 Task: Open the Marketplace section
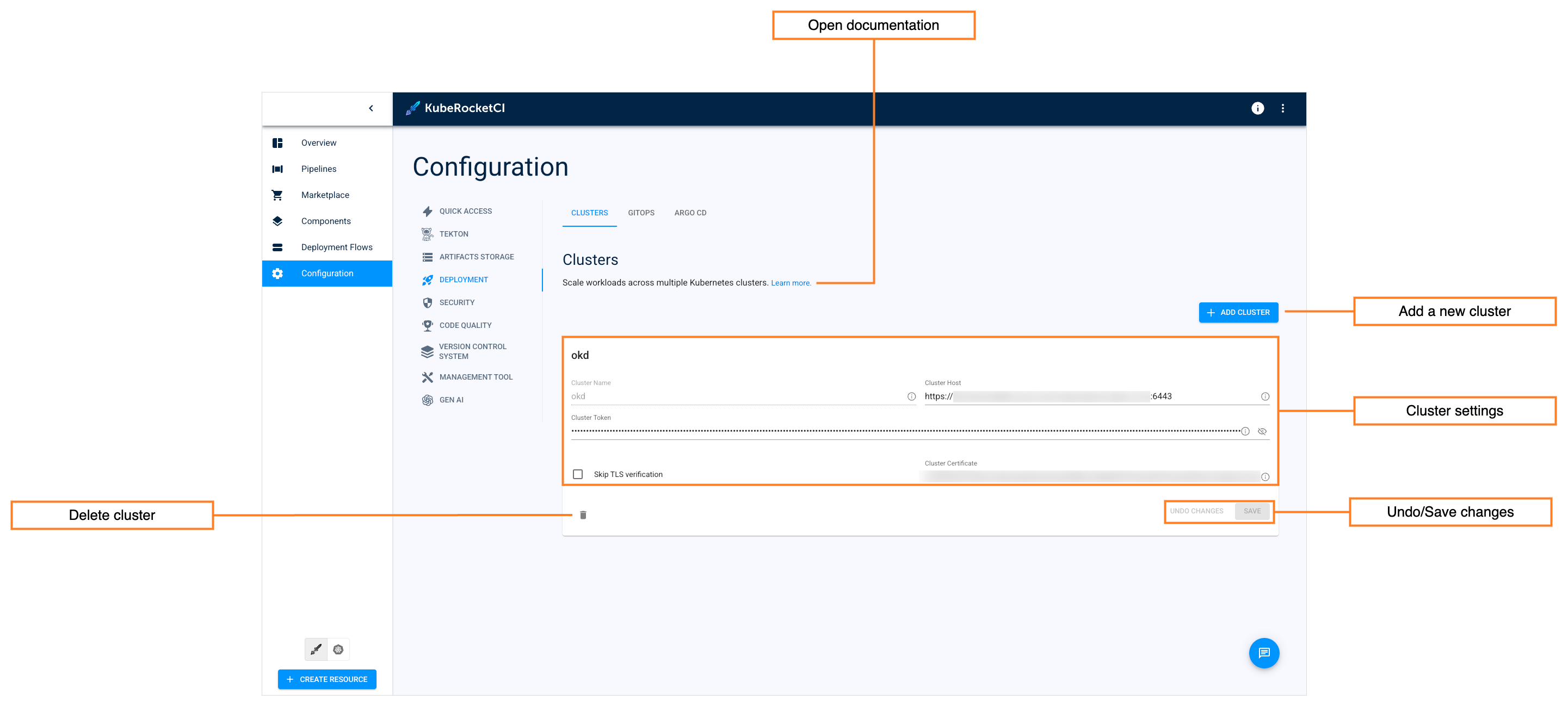pyautogui.click(x=325, y=195)
